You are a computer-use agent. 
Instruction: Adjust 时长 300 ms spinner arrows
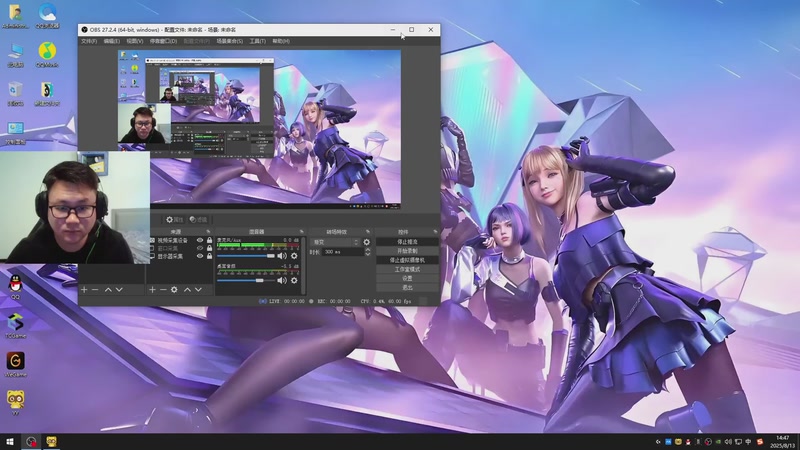tap(367, 252)
